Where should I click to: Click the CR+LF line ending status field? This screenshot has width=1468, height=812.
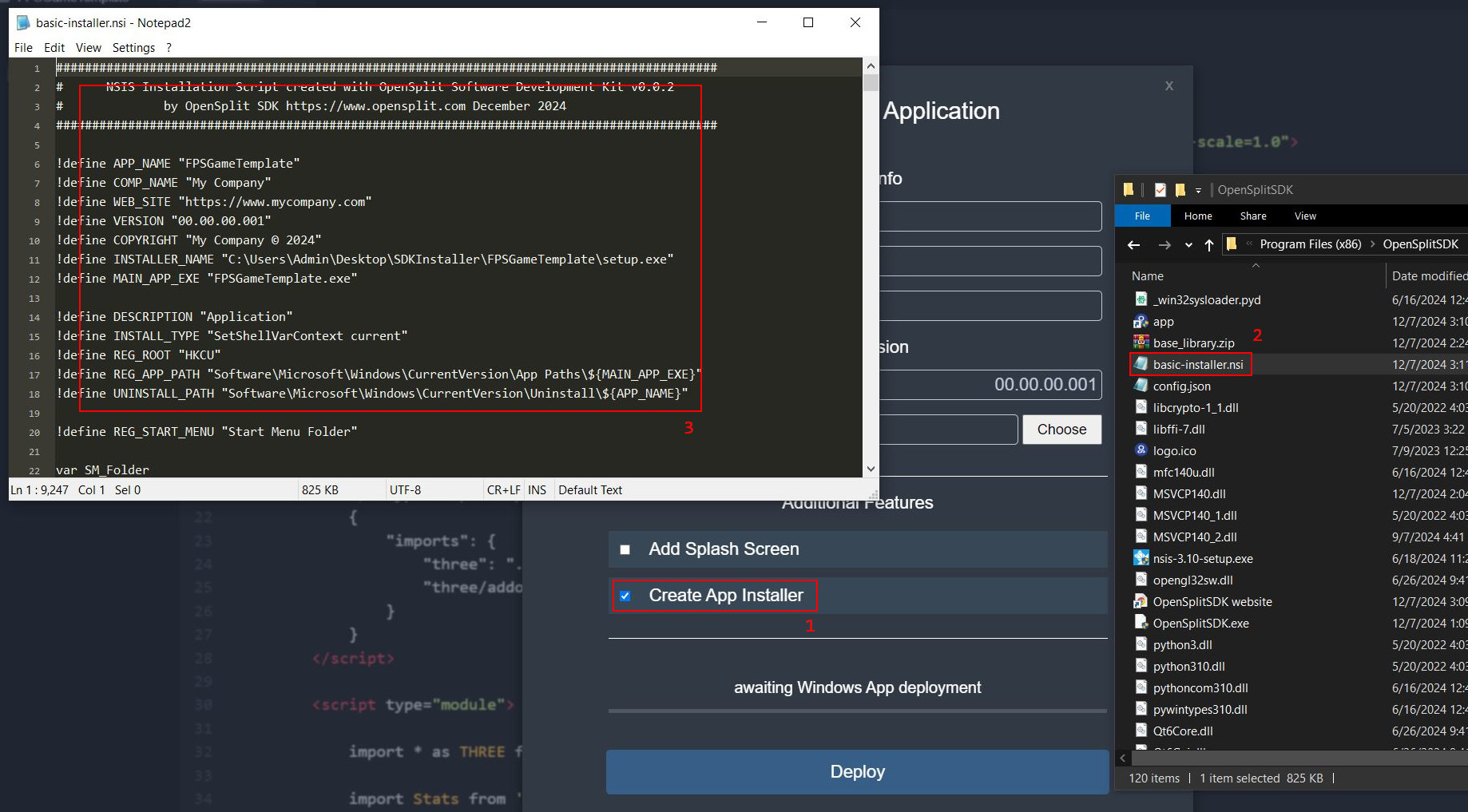pos(503,490)
